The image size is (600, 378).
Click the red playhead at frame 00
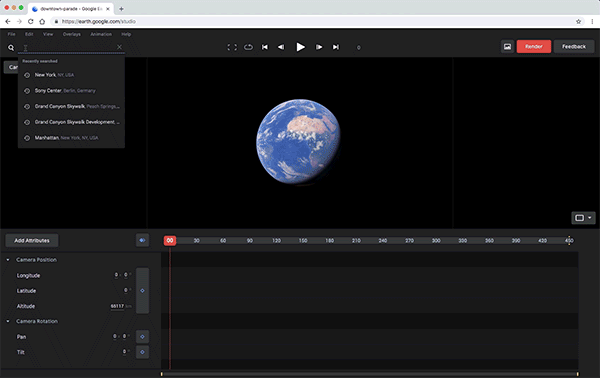point(170,240)
